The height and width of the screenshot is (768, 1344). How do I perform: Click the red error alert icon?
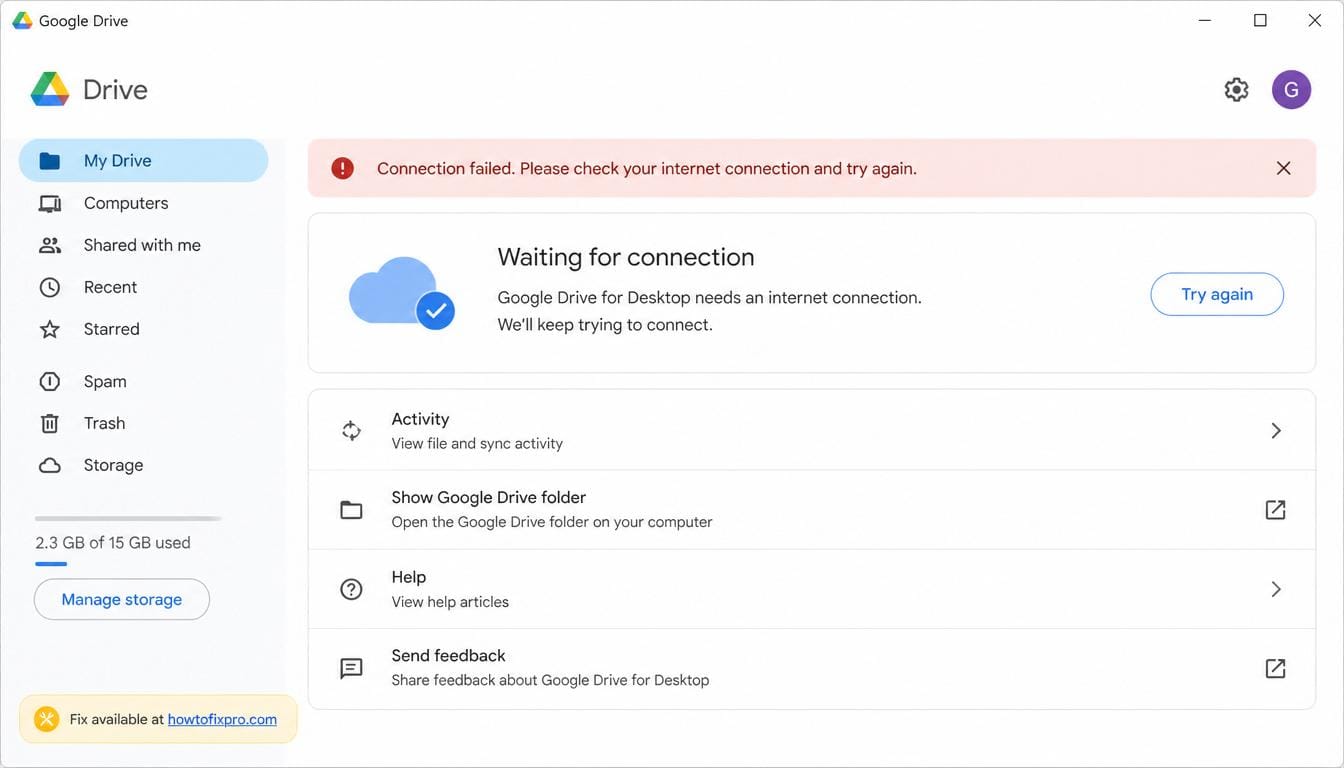[343, 168]
